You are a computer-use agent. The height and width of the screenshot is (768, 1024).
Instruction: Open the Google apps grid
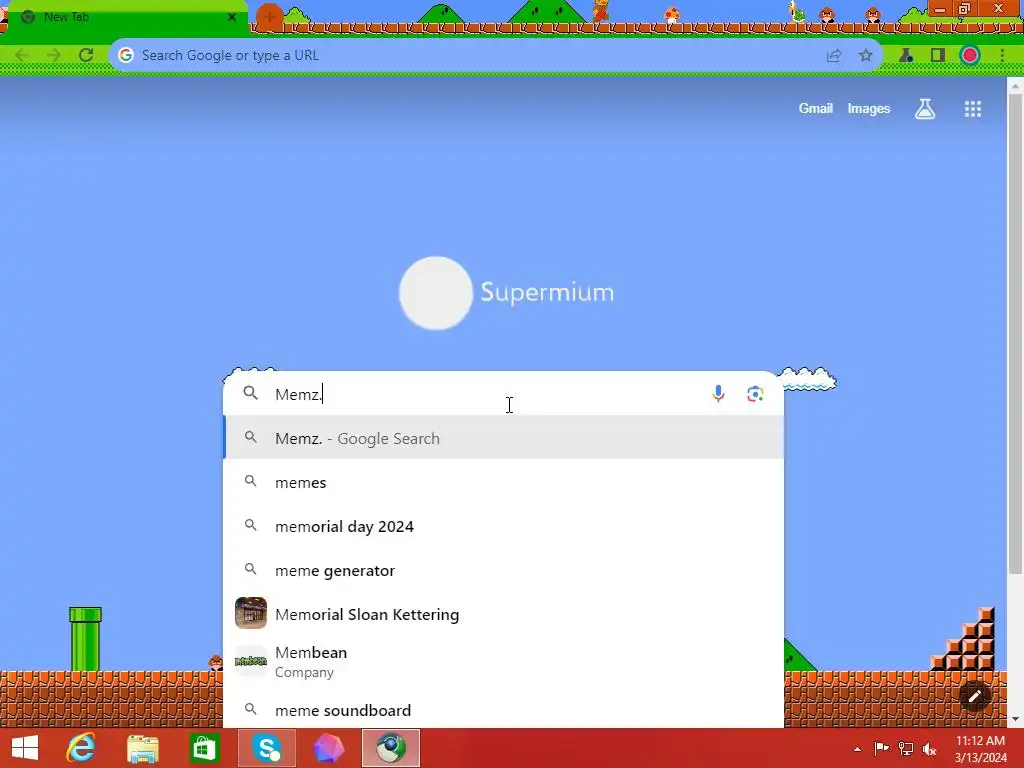point(973,109)
